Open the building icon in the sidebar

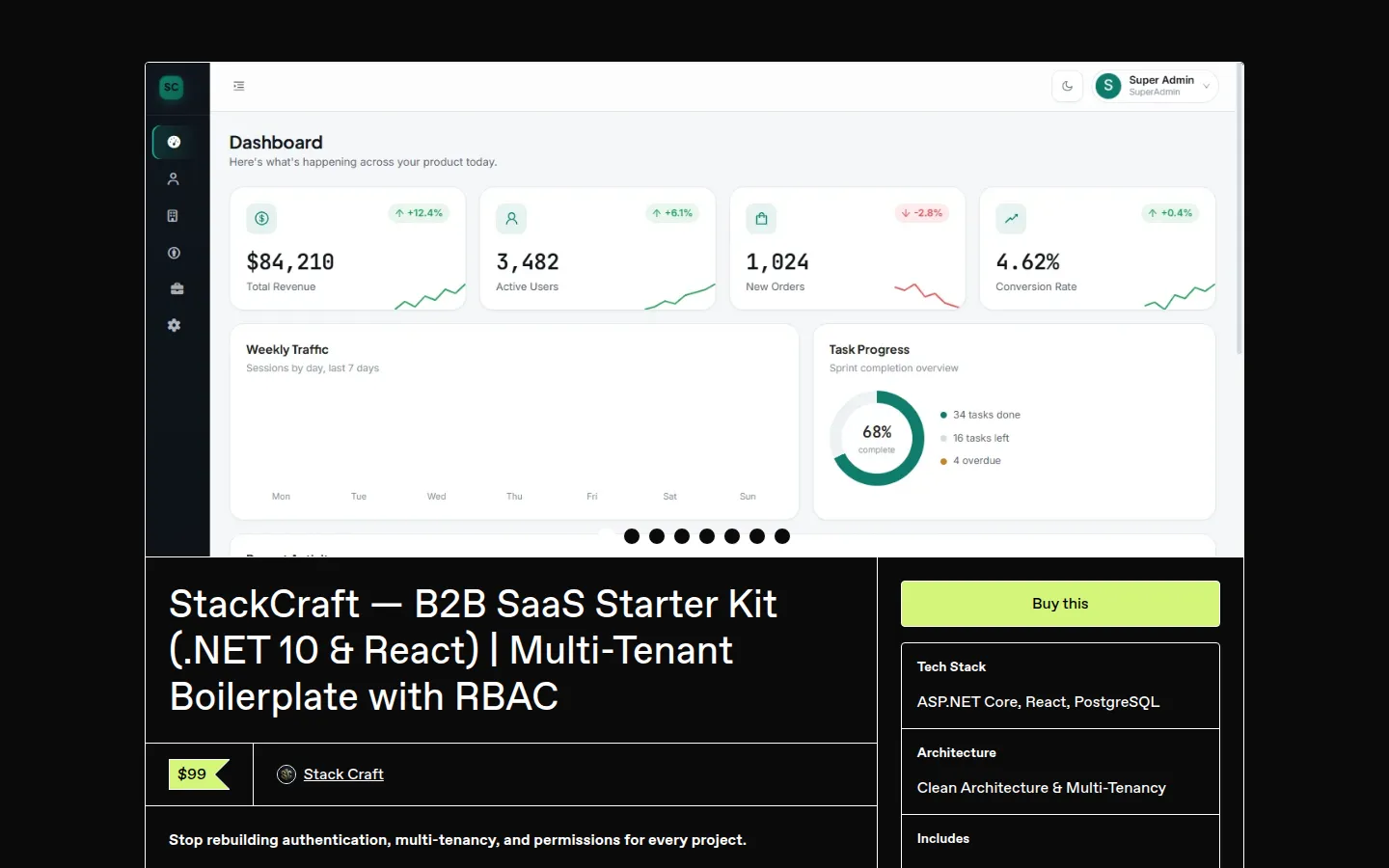(x=174, y=216)
